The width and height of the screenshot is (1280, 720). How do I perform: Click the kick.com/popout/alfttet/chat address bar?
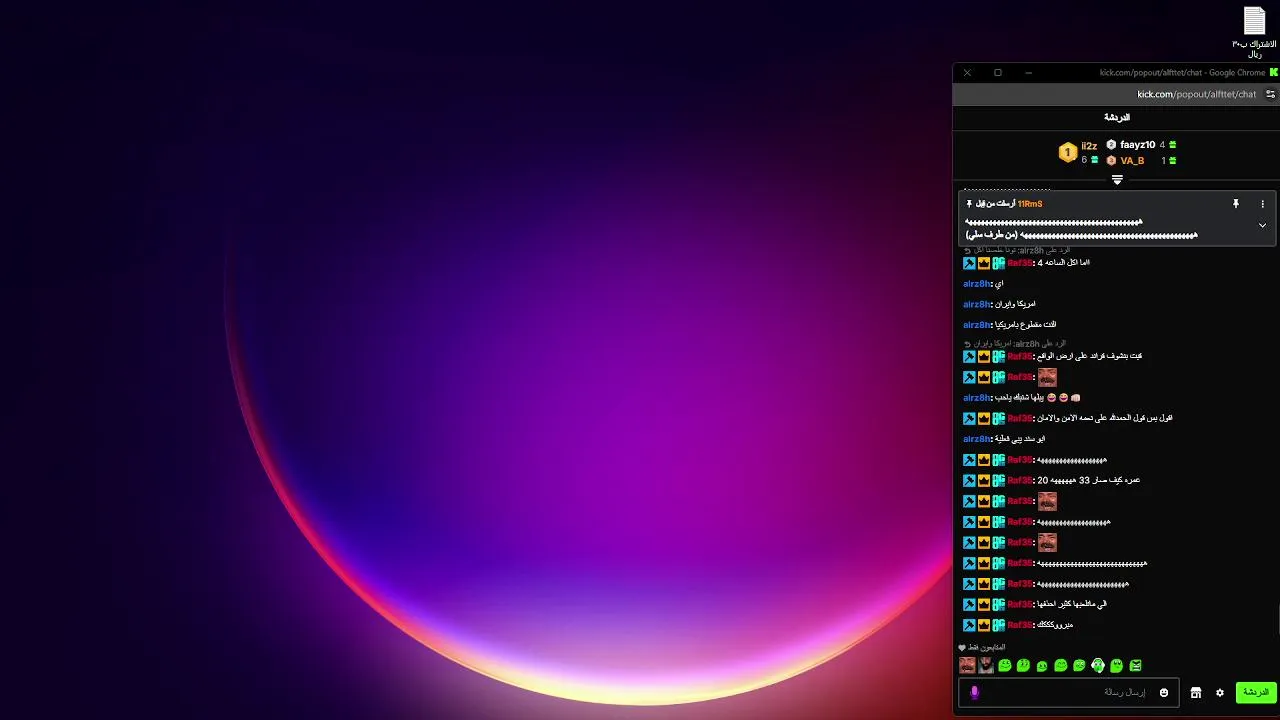[x=1196, y=94]
